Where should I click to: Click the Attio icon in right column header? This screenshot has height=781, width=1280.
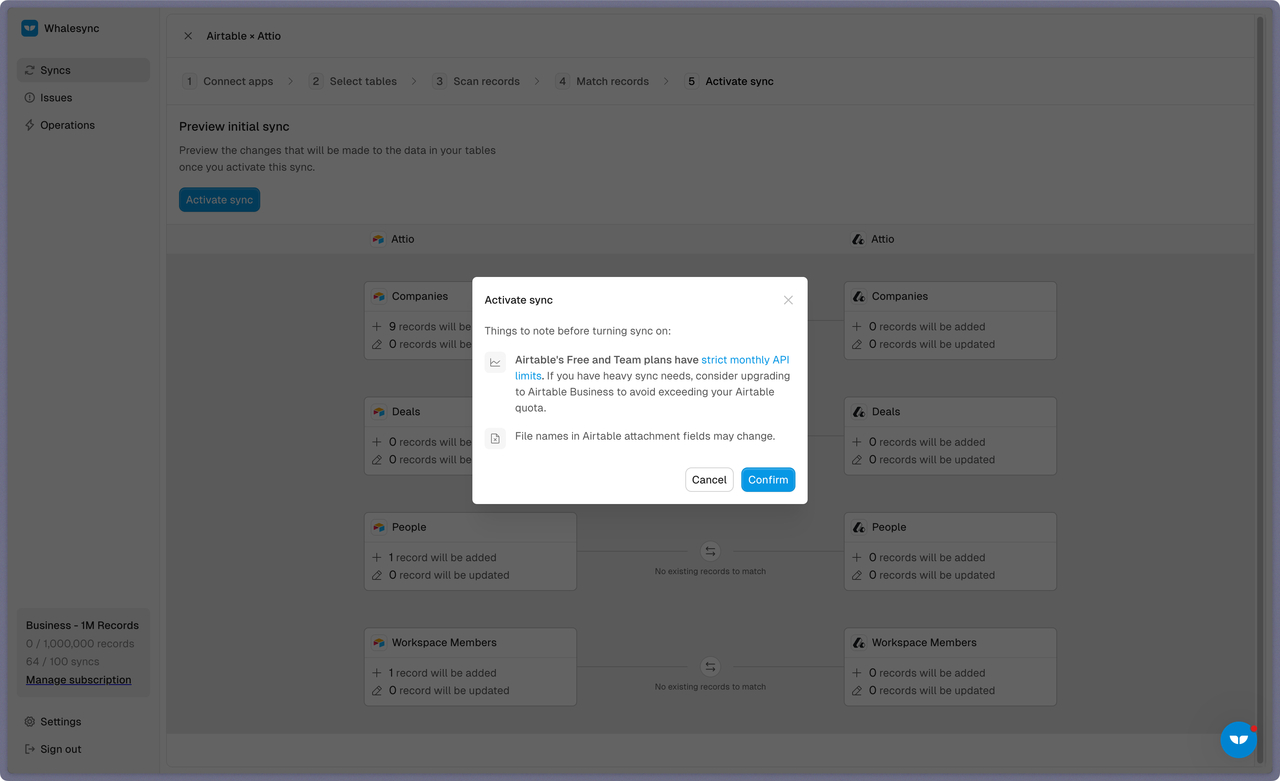858,240
